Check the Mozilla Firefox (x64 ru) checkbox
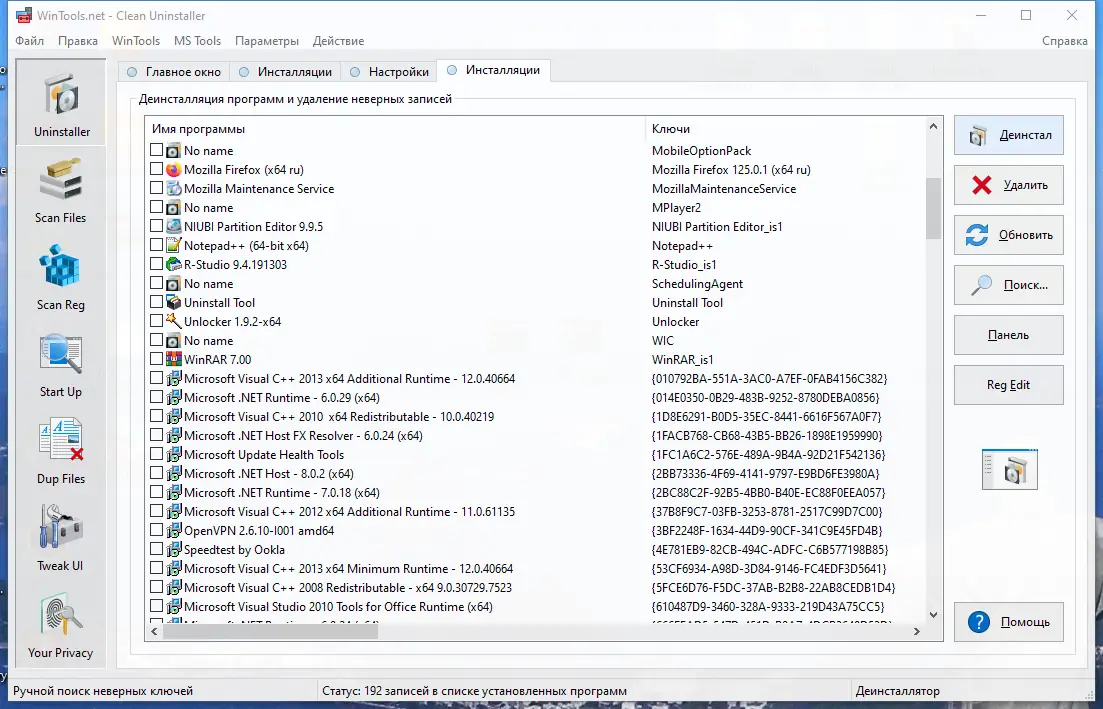 (156, 169)
